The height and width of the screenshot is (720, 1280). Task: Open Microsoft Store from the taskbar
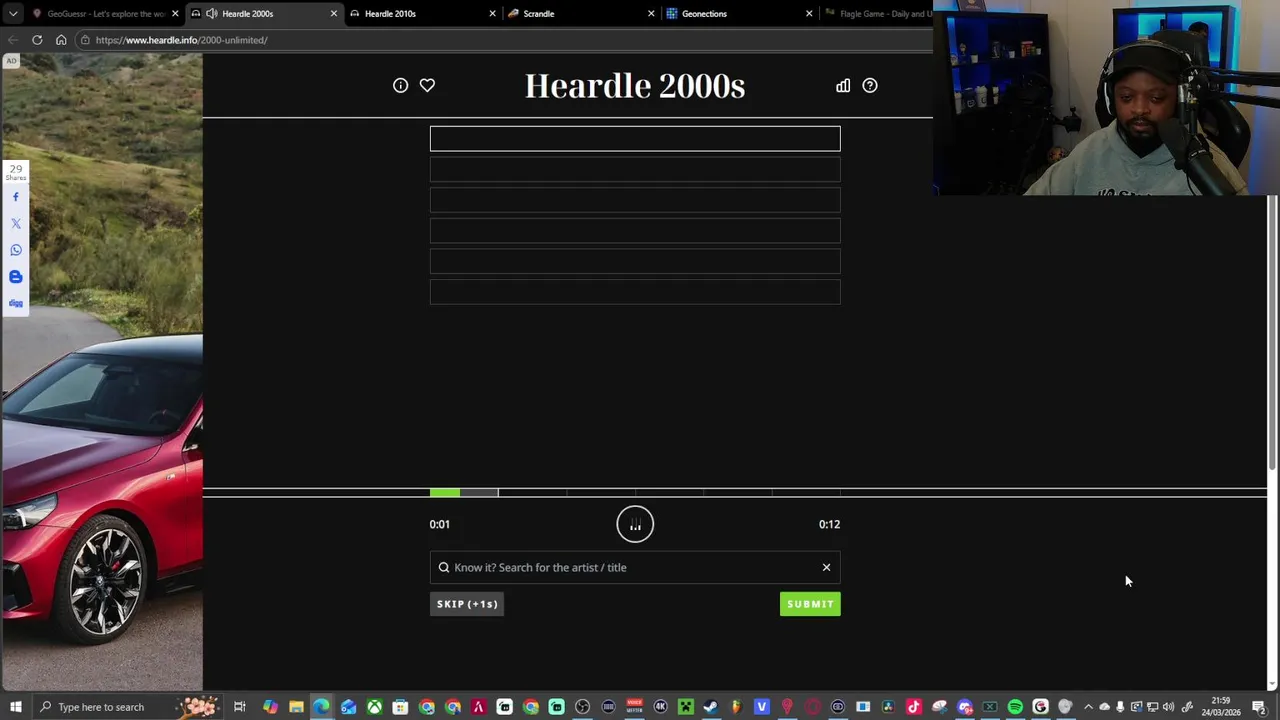coord(400,707)
